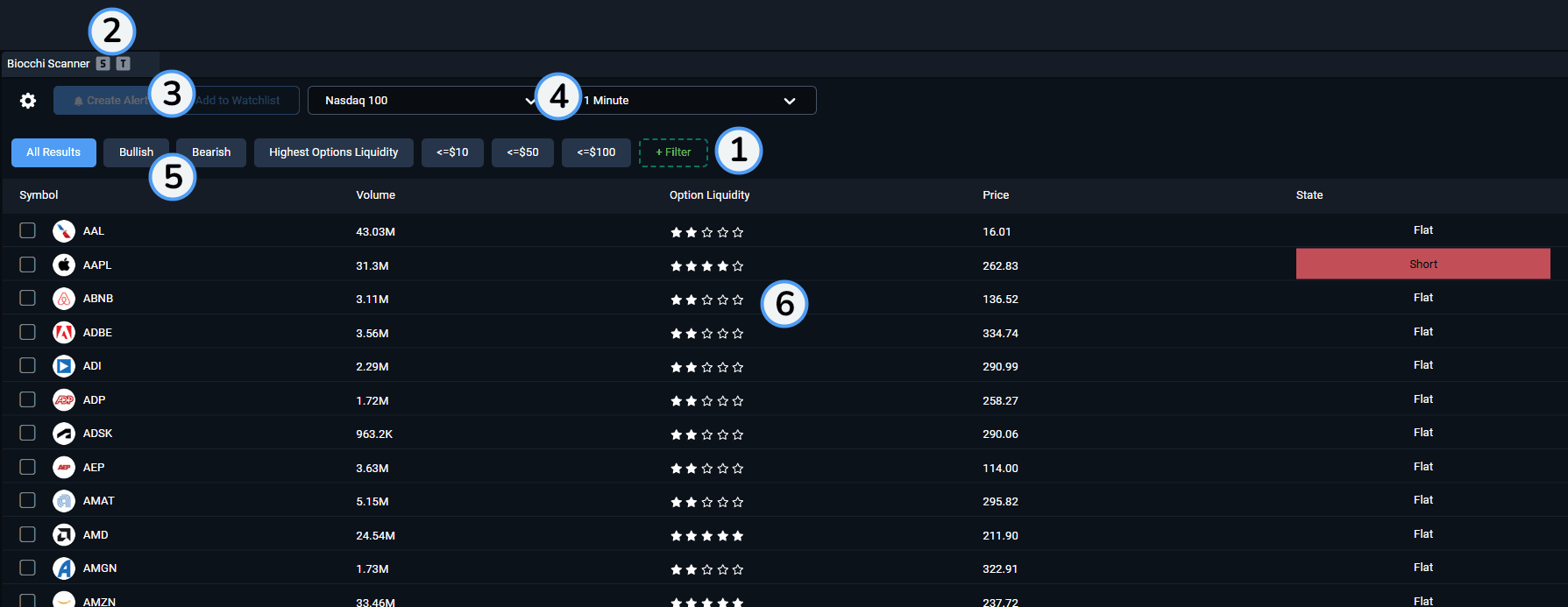The image size is (1568, 607).
Task: Click the ADSK Autodesk logo
Action: click(x=64, y=434)
